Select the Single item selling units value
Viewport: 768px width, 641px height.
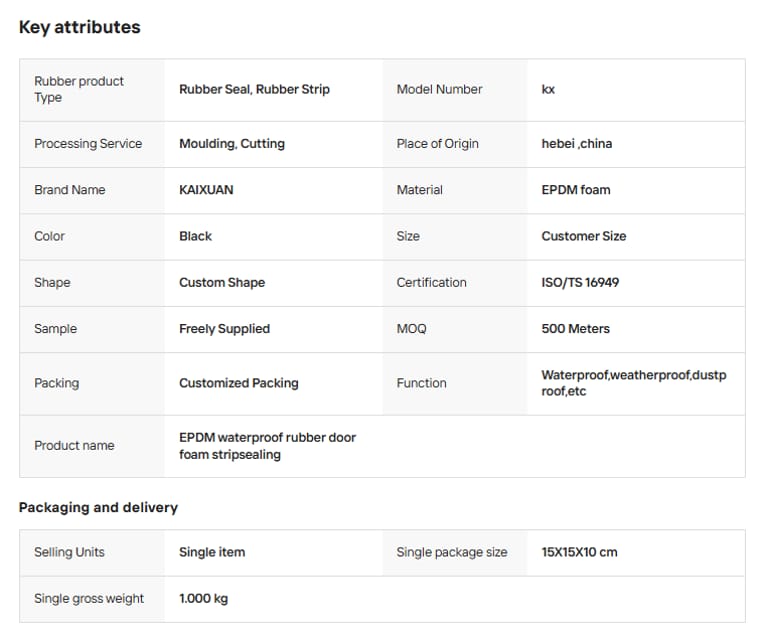212,552
